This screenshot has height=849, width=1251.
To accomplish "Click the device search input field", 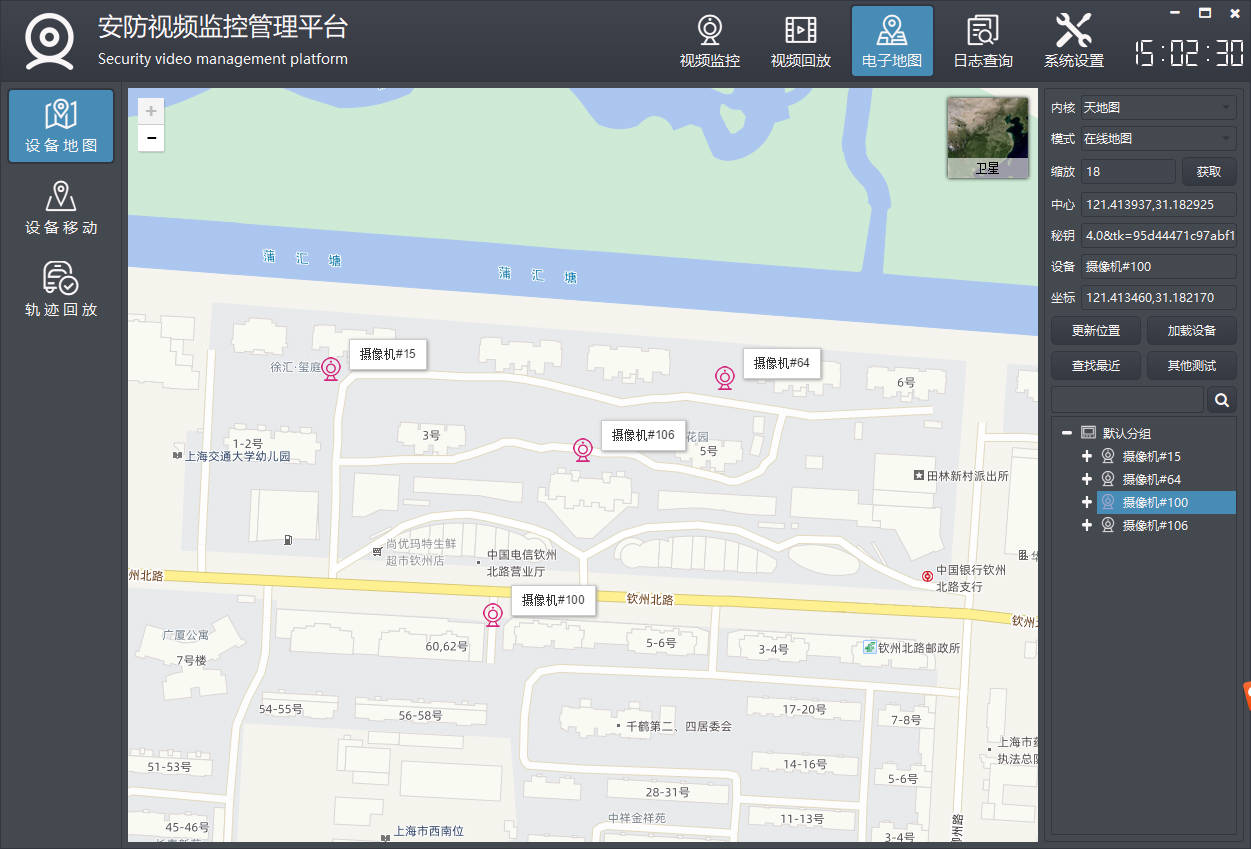I will 1127,400.
